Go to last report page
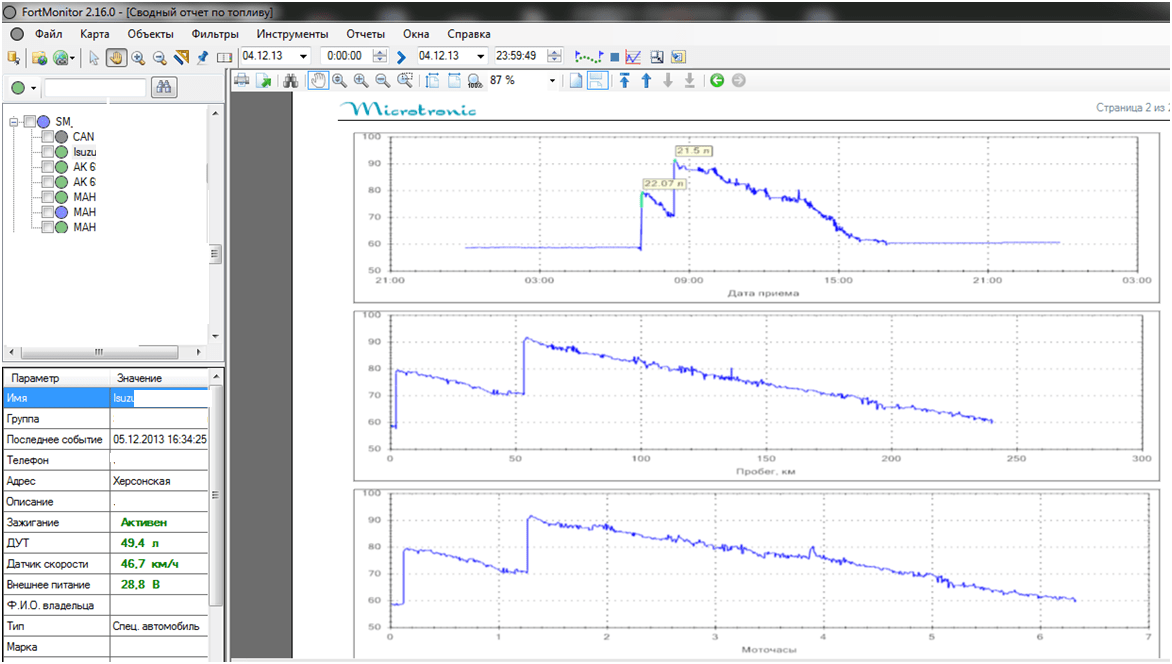The image size is (1172, 664). [x=690, y=81]
